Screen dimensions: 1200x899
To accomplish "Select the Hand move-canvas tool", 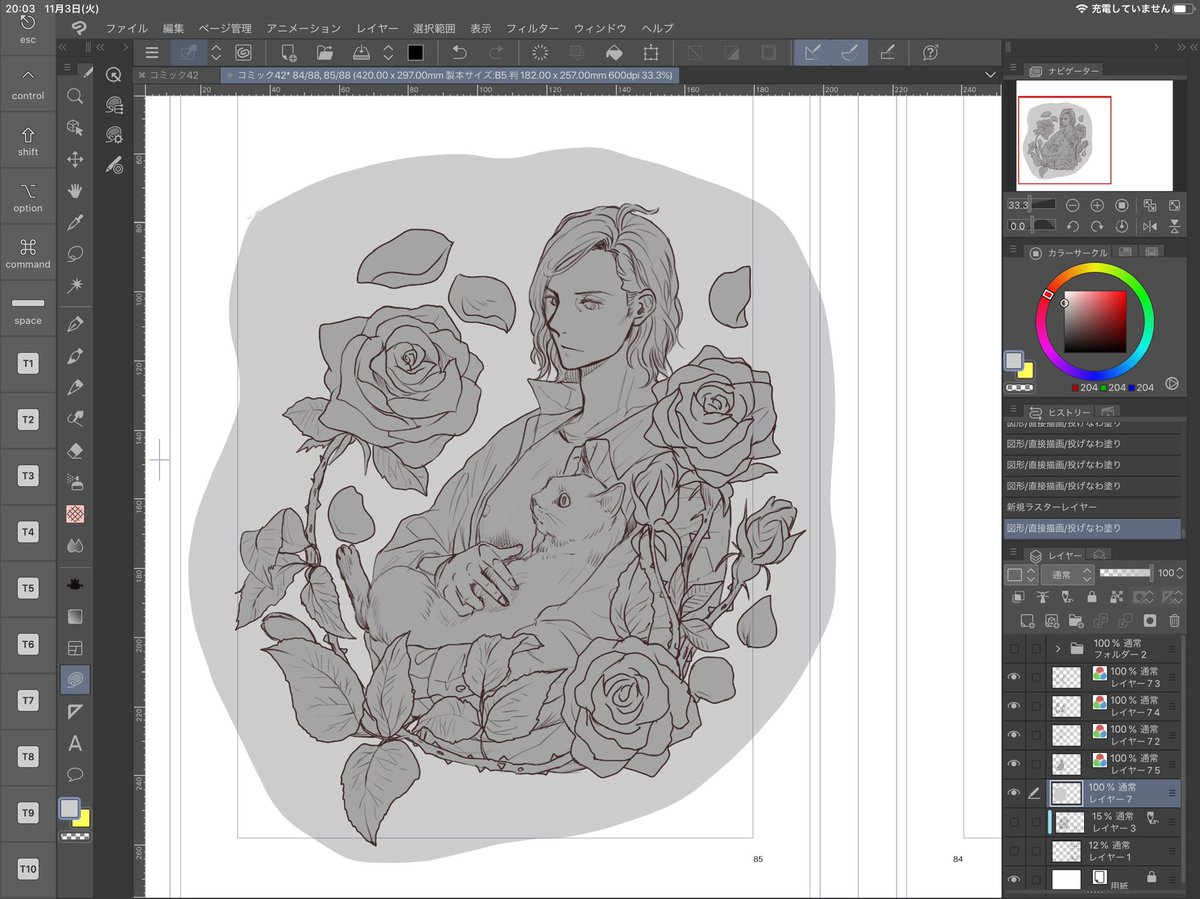I will click(x=74, y=191).
